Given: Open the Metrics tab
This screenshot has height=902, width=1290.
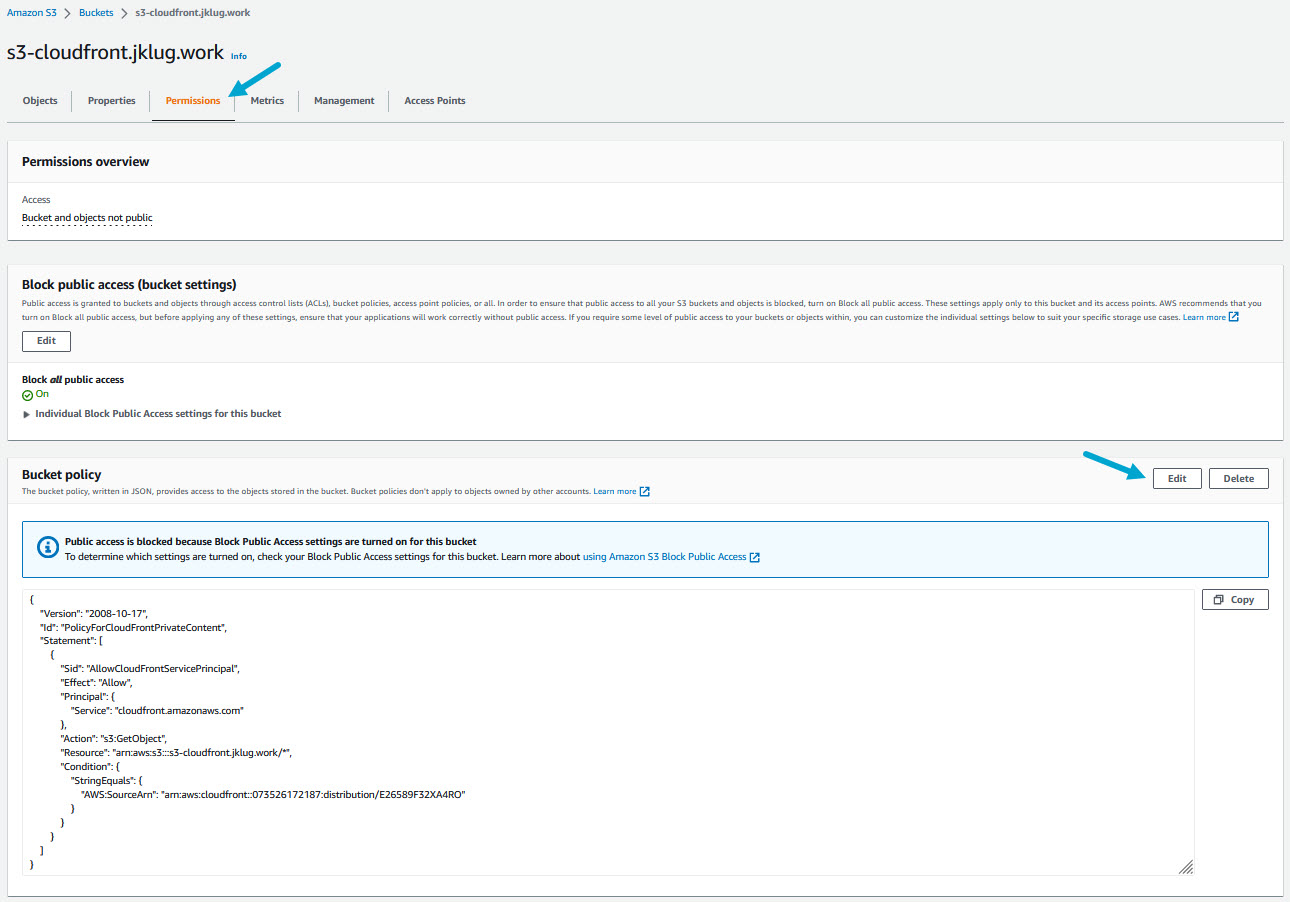Looking at the screenshot, I should pos(267,101).
